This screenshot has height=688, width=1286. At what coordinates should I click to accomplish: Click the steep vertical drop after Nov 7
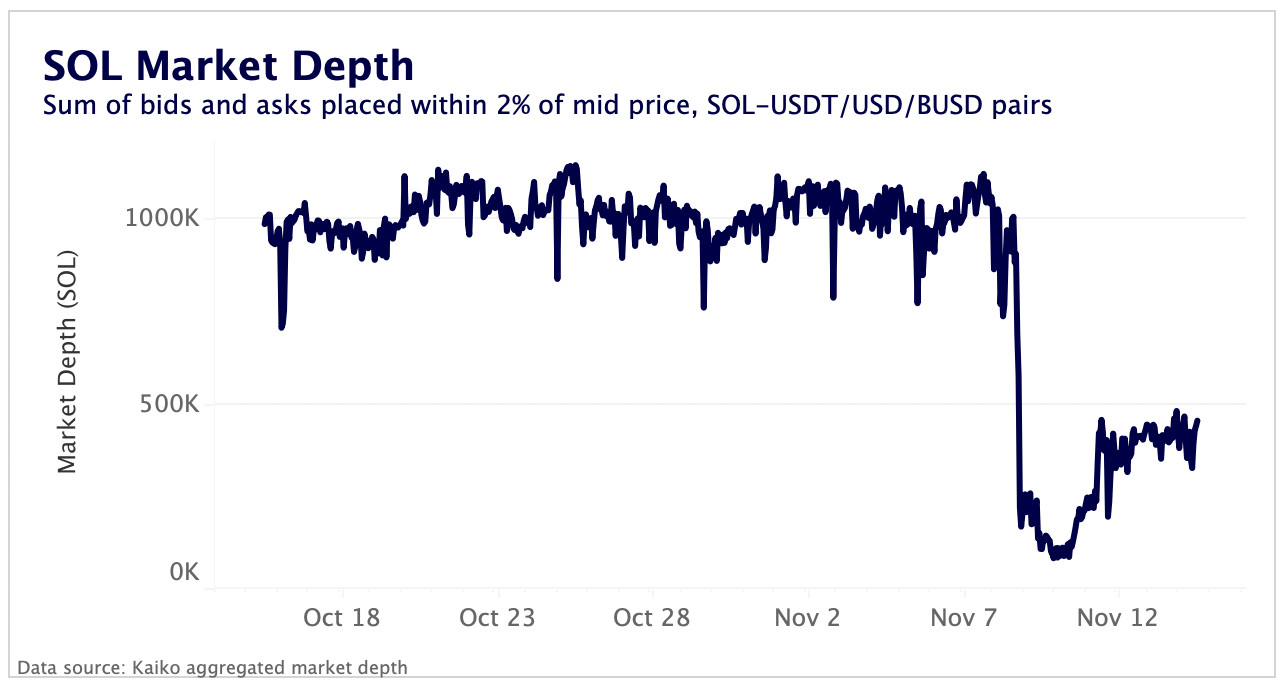pos(1018,400)
